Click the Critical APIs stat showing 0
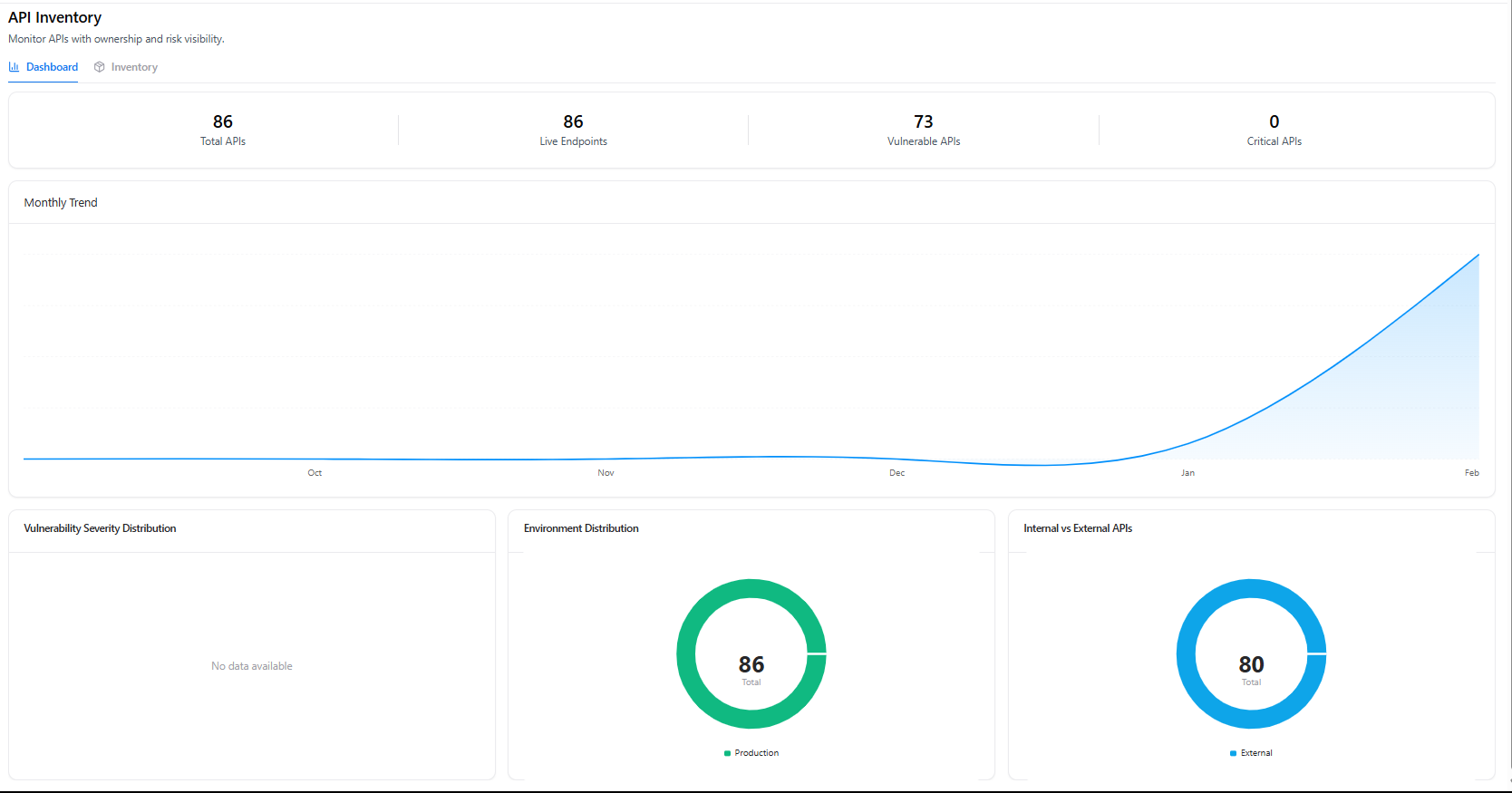This screenshot has height=793, width=1512. [x=1274, y=130]
